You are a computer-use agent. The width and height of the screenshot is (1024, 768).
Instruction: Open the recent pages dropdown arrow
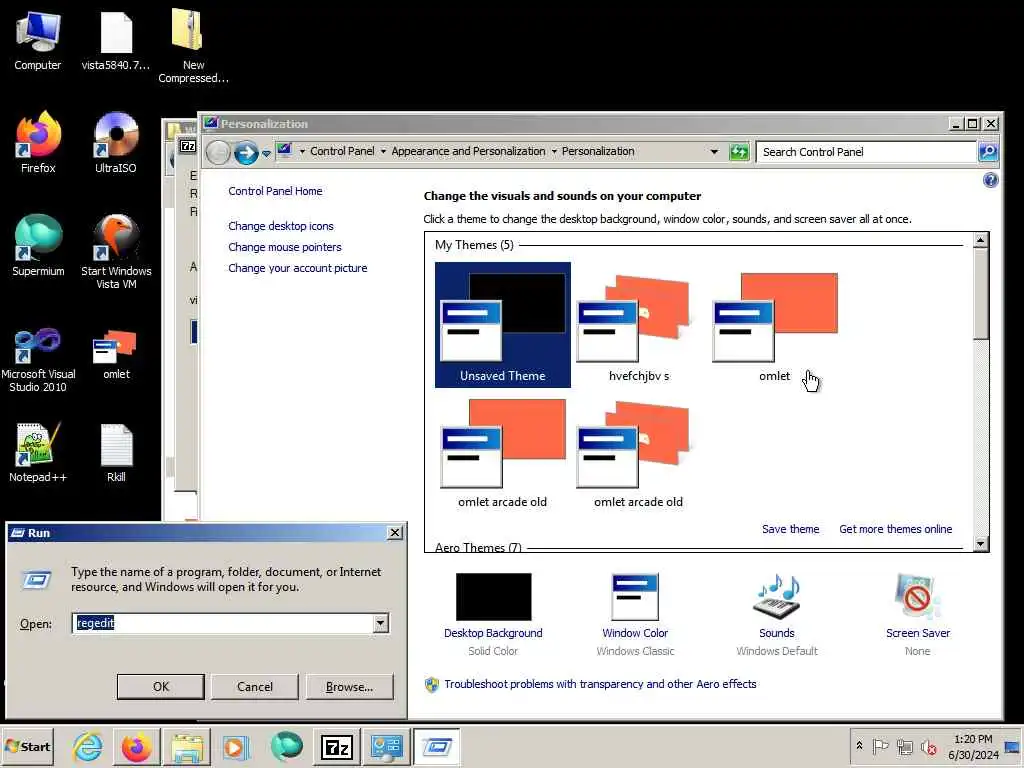266,153
